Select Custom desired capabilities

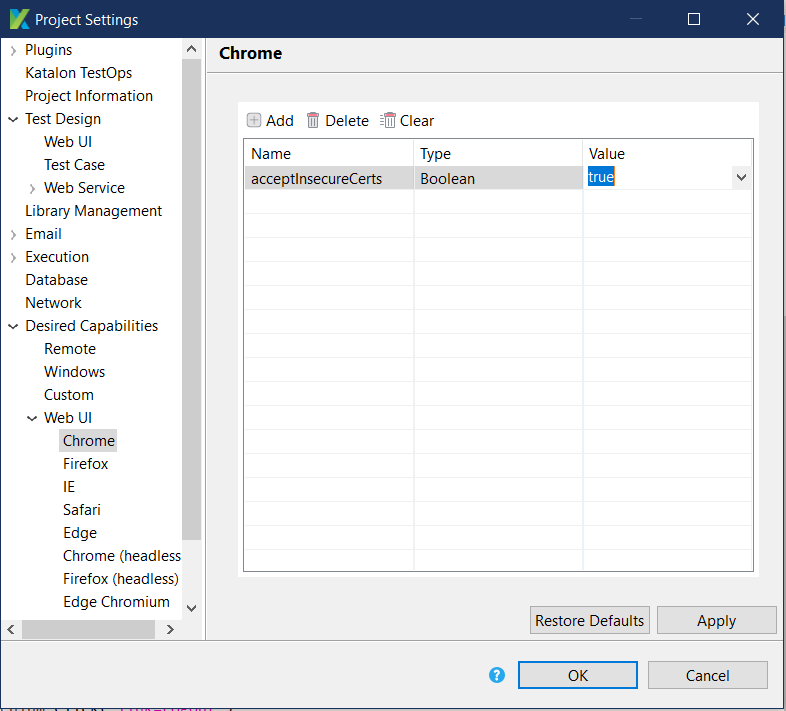(69, 395)
